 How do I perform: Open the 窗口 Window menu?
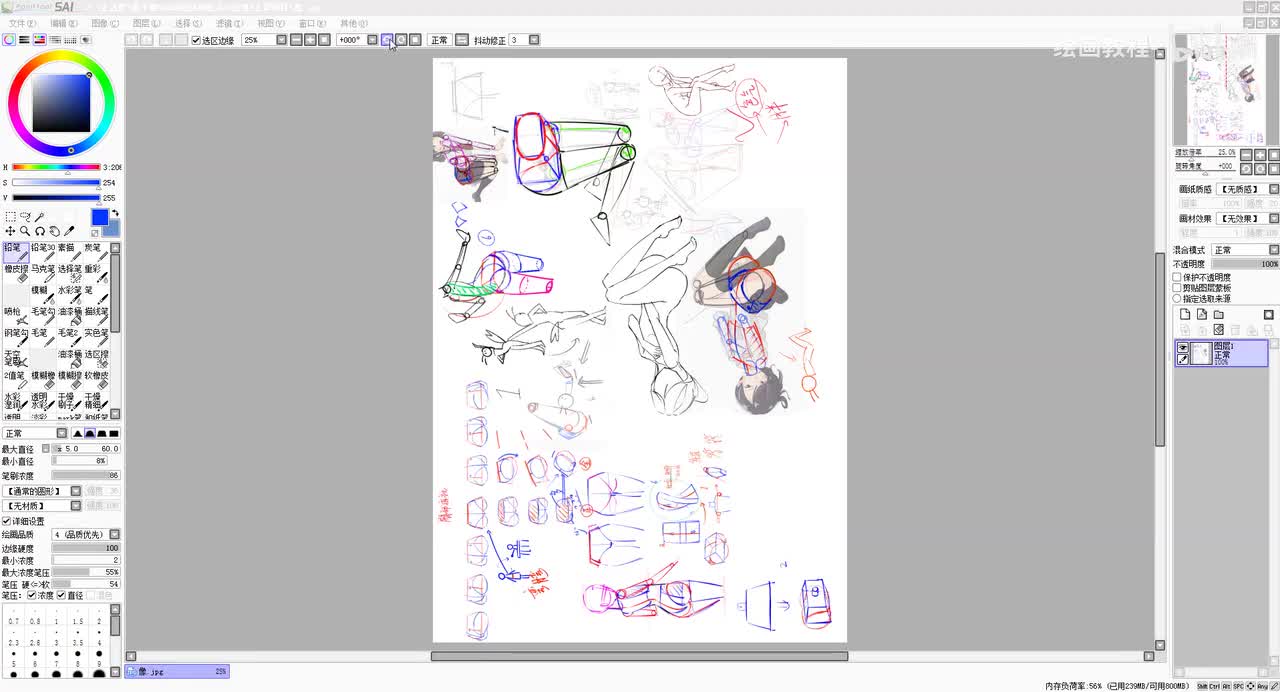(312, 23)
